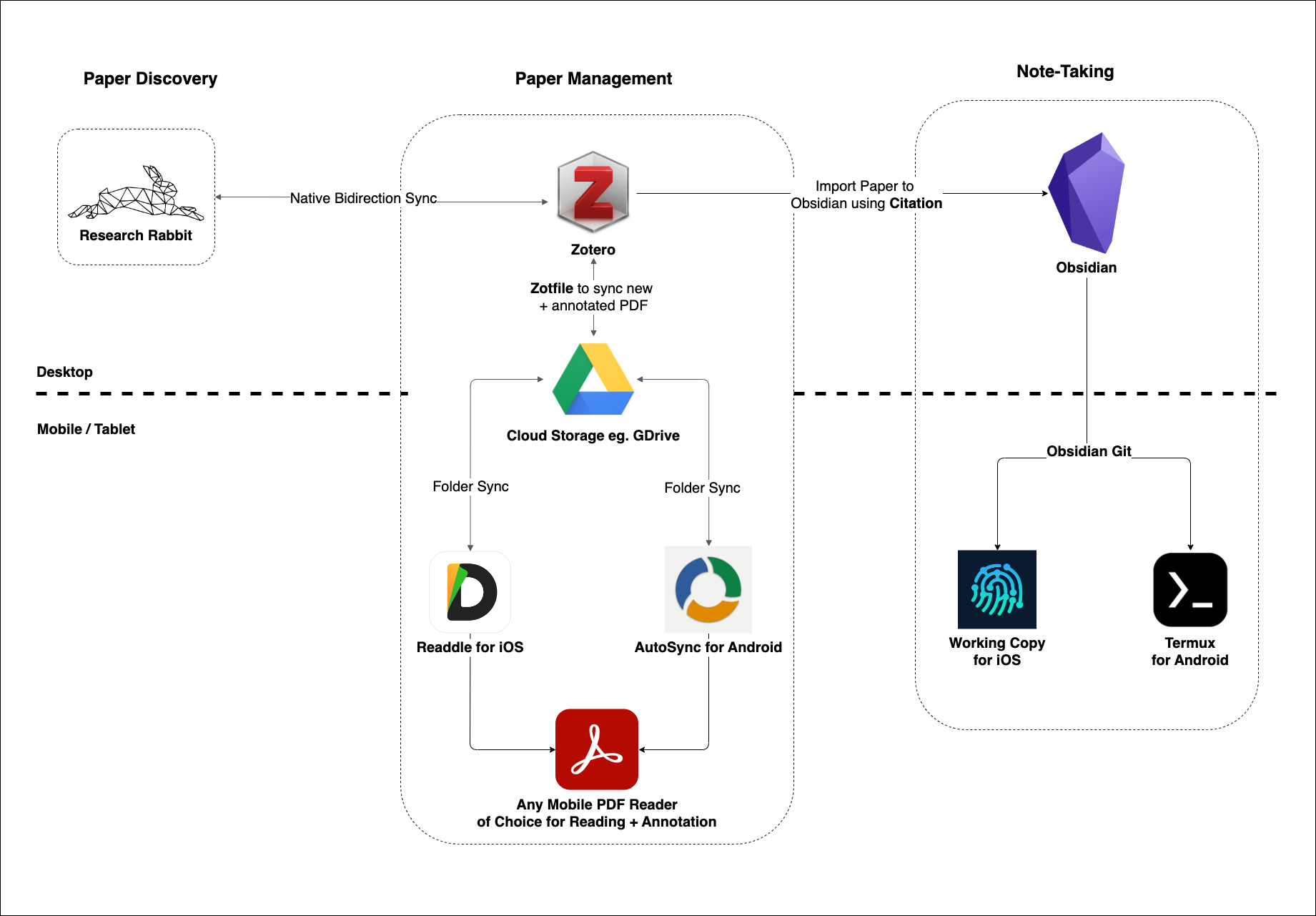Click the Native Bidirection Sync label

click(363, 198)
